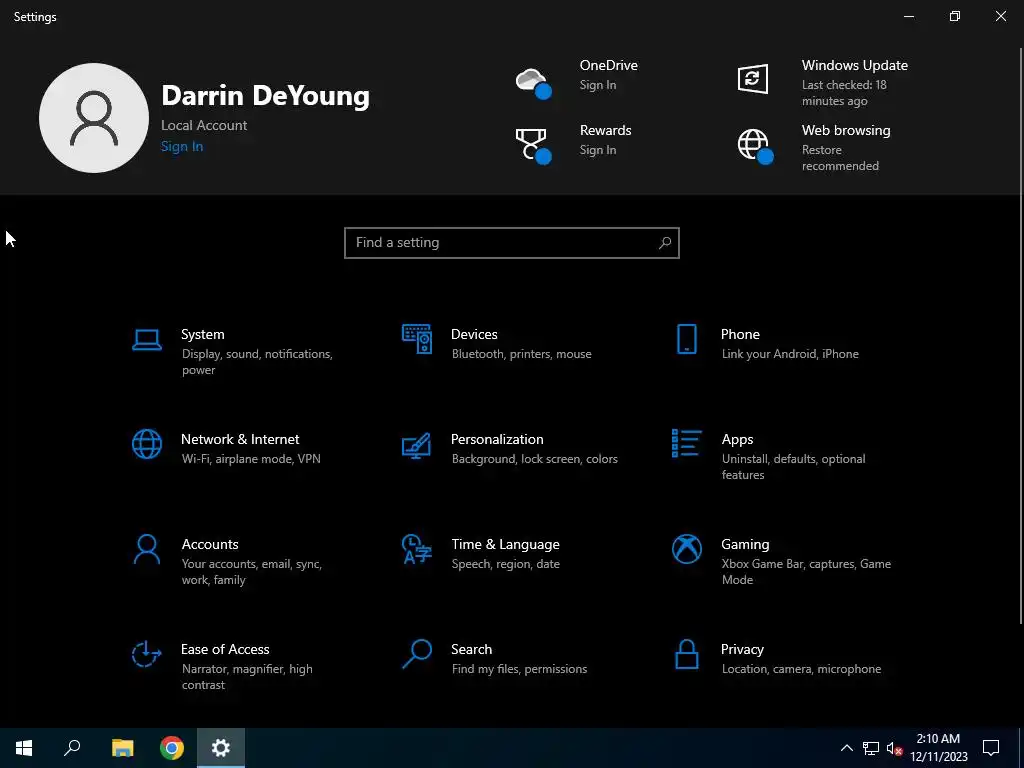Click the network tray icon
The height and width of the screenshot is (768, 1024).
tap(871, 748)
